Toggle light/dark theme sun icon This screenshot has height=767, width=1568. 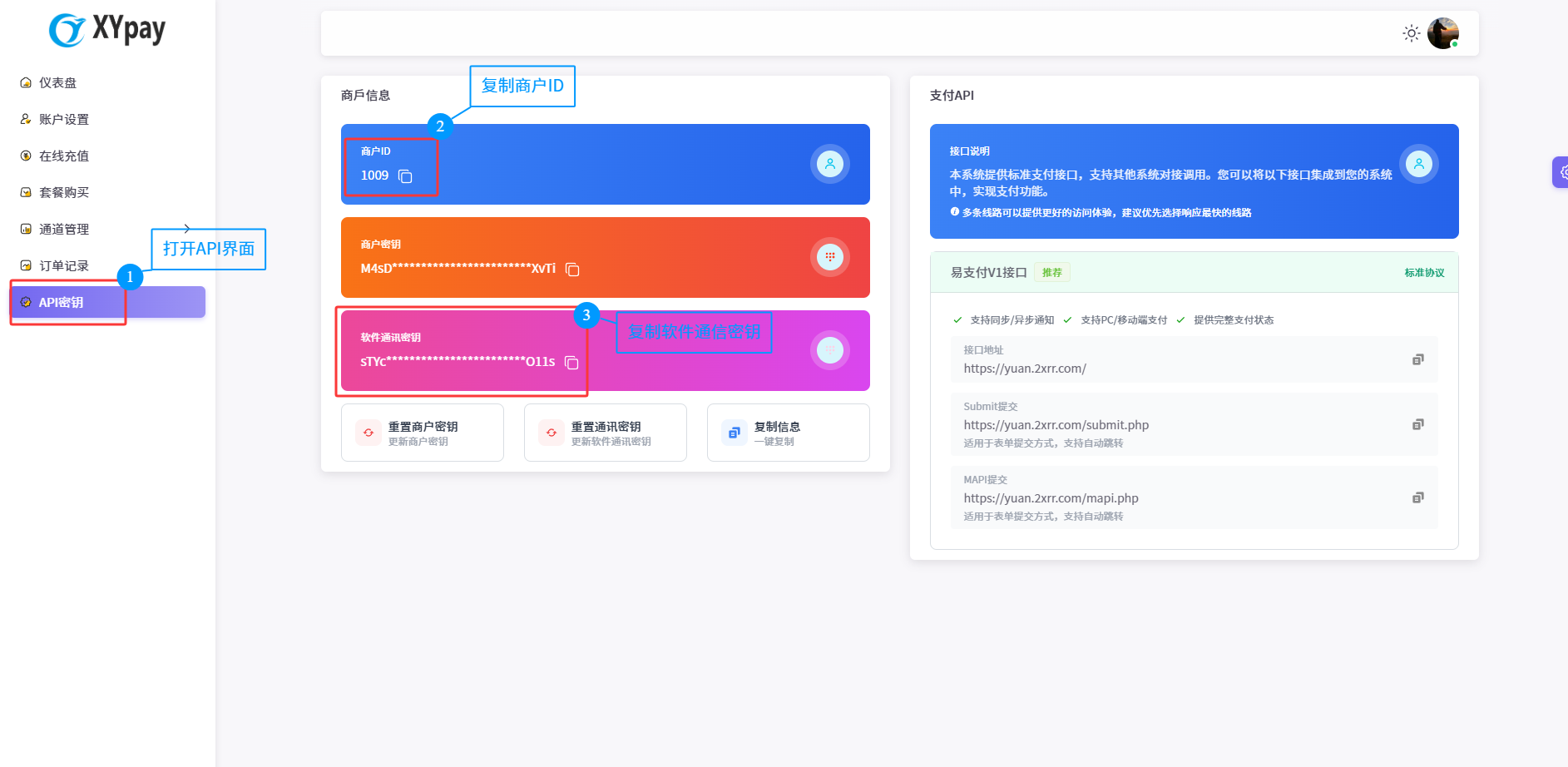pos(1411,33)
